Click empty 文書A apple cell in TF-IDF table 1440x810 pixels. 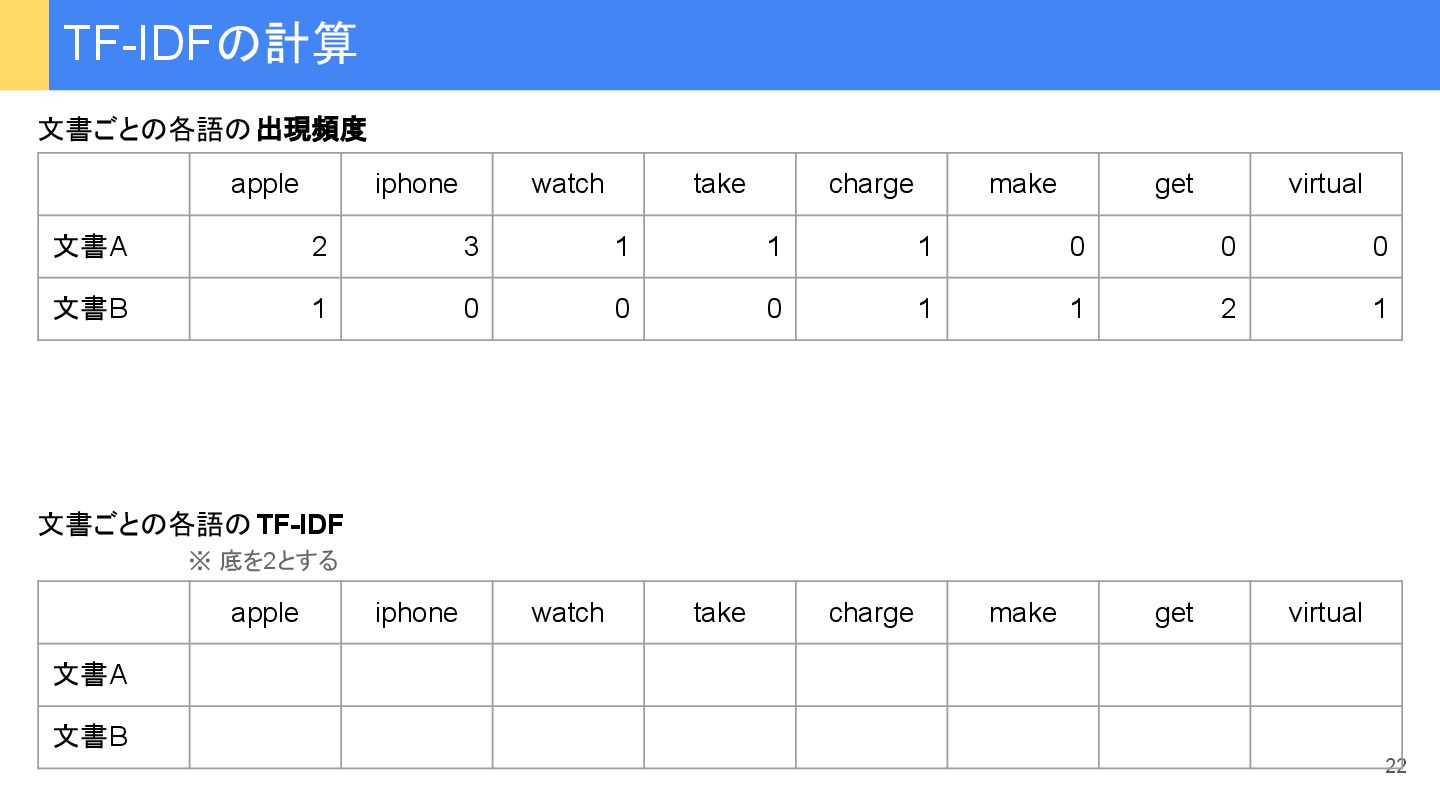(x=265, y=675)
